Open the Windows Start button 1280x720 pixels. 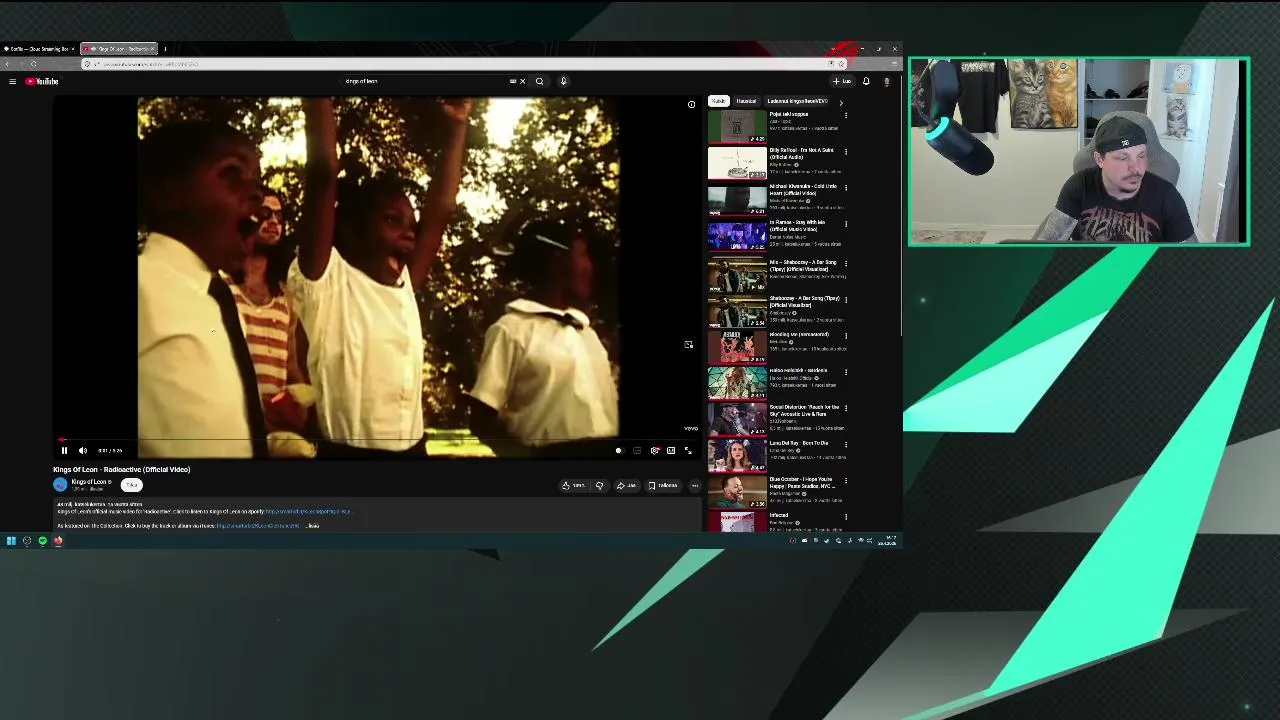[x=11, y=541]
